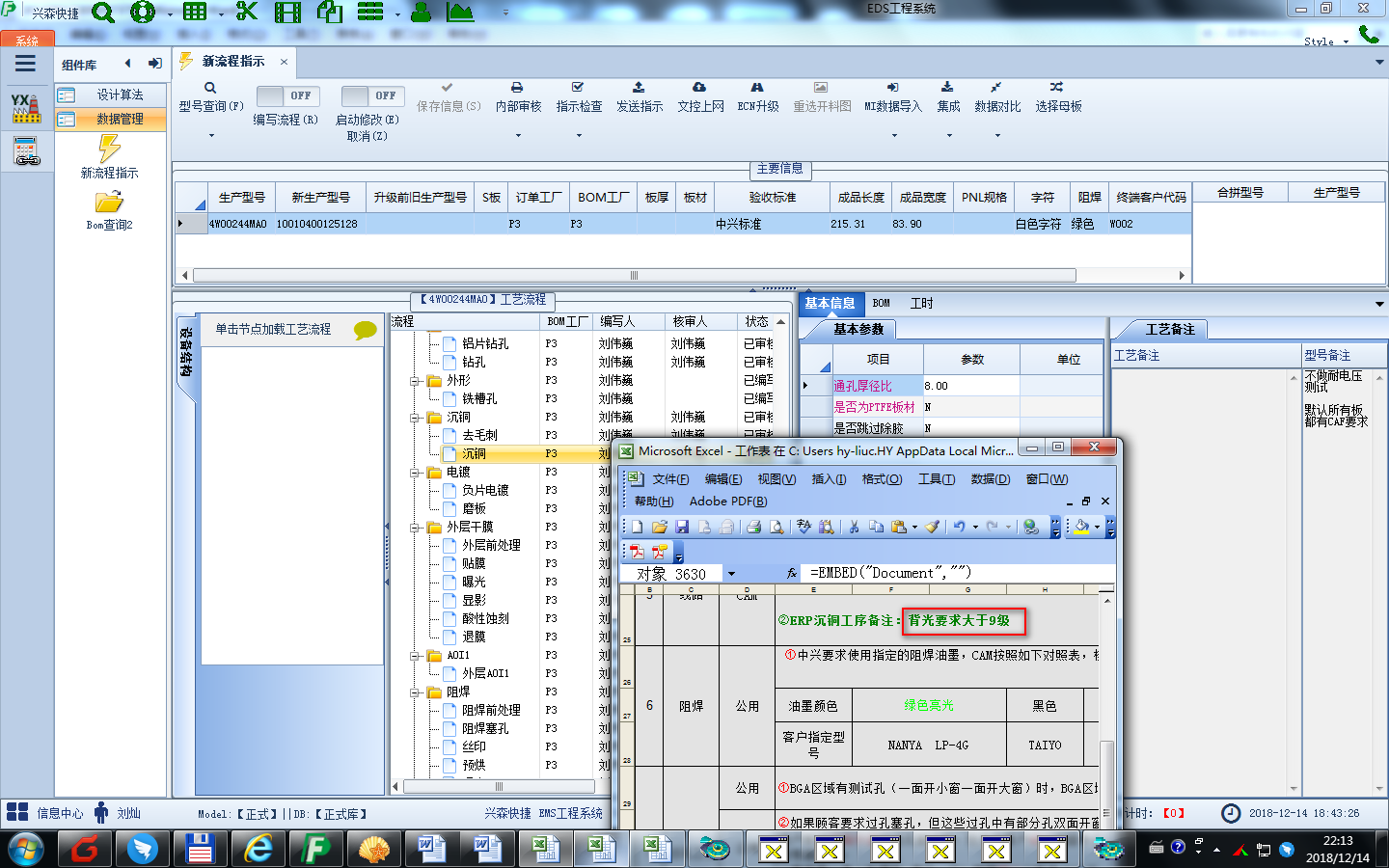Collapse the 外层干膜 tree folder

415,528
